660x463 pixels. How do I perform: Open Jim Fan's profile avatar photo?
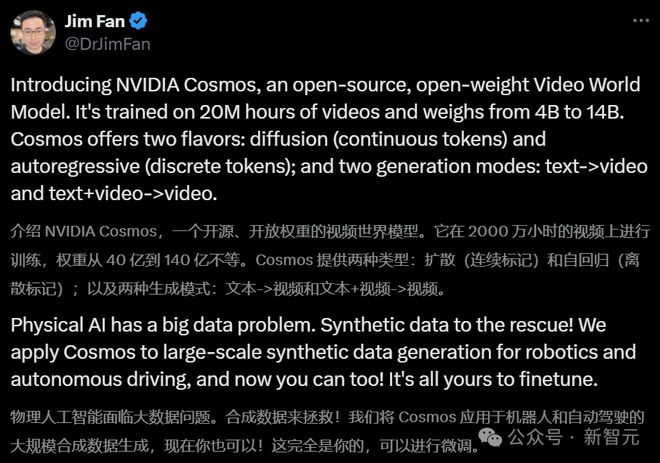33,32
